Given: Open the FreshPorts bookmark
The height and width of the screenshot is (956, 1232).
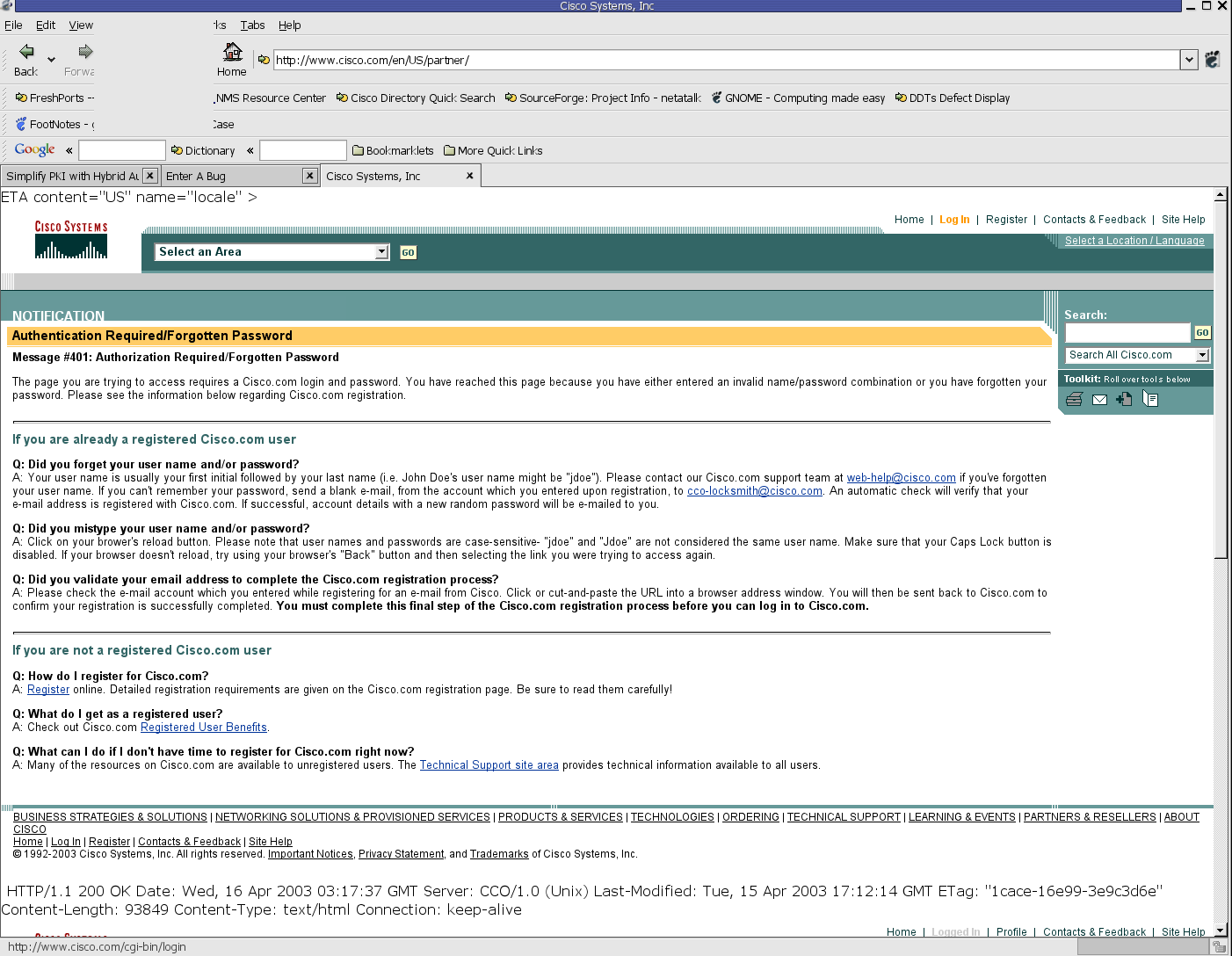Looking at the screenshot, I should point(54,98).
